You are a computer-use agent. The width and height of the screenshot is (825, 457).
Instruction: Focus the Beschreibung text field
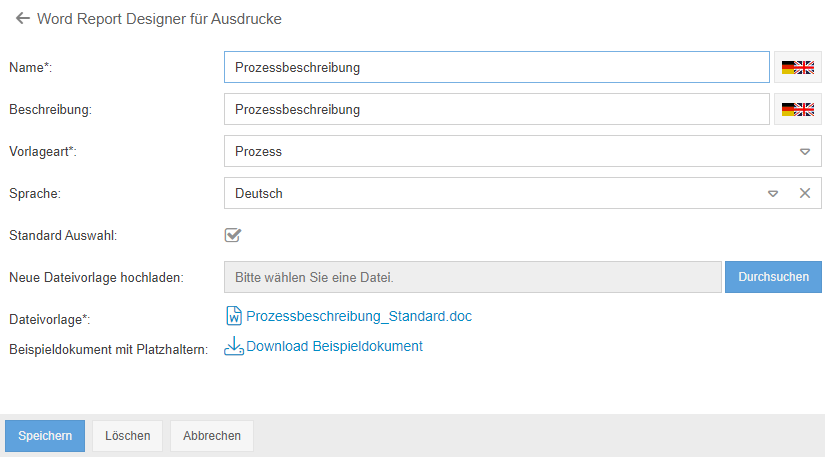pyautogui.click(x=496, y=109)
